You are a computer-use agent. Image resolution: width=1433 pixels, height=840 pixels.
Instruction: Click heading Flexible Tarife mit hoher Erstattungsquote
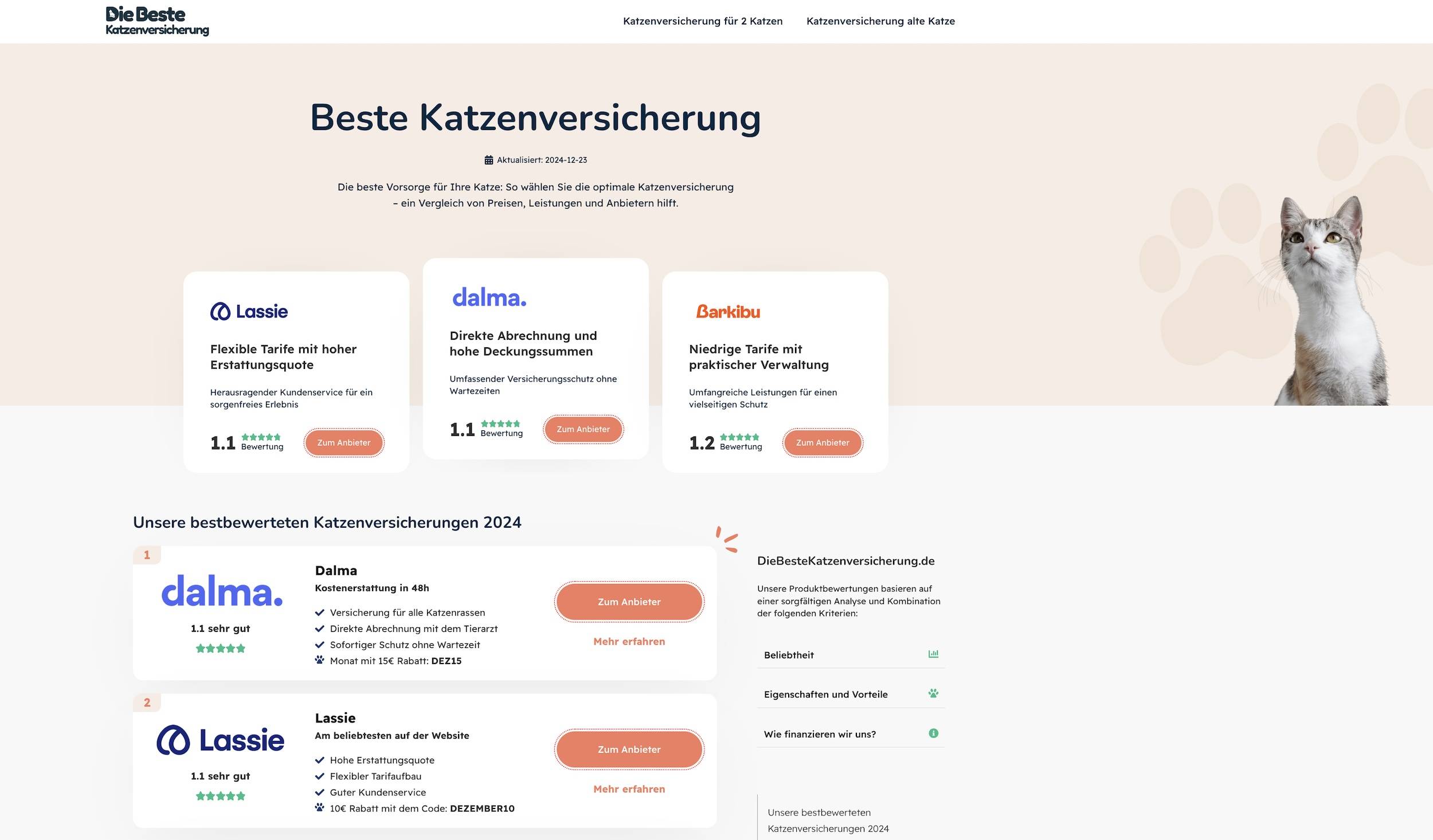(x=283, y=357)
